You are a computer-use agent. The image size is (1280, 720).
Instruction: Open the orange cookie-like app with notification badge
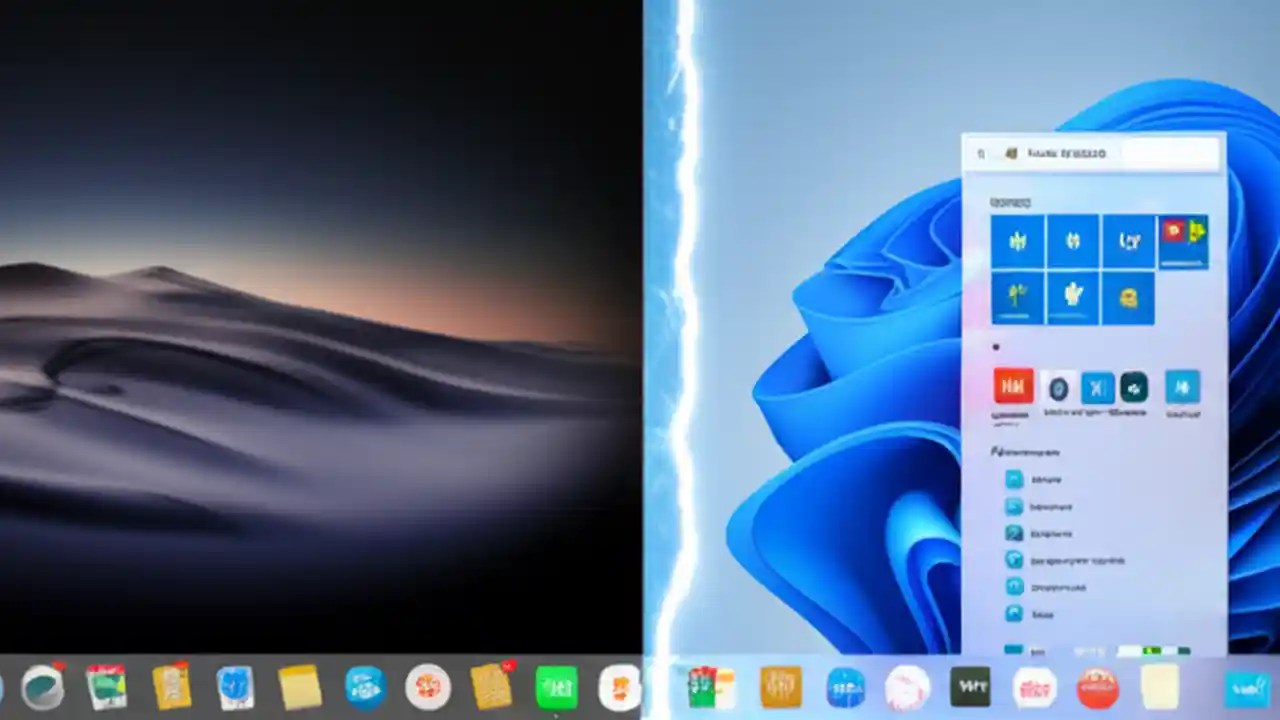pos(490,685)
